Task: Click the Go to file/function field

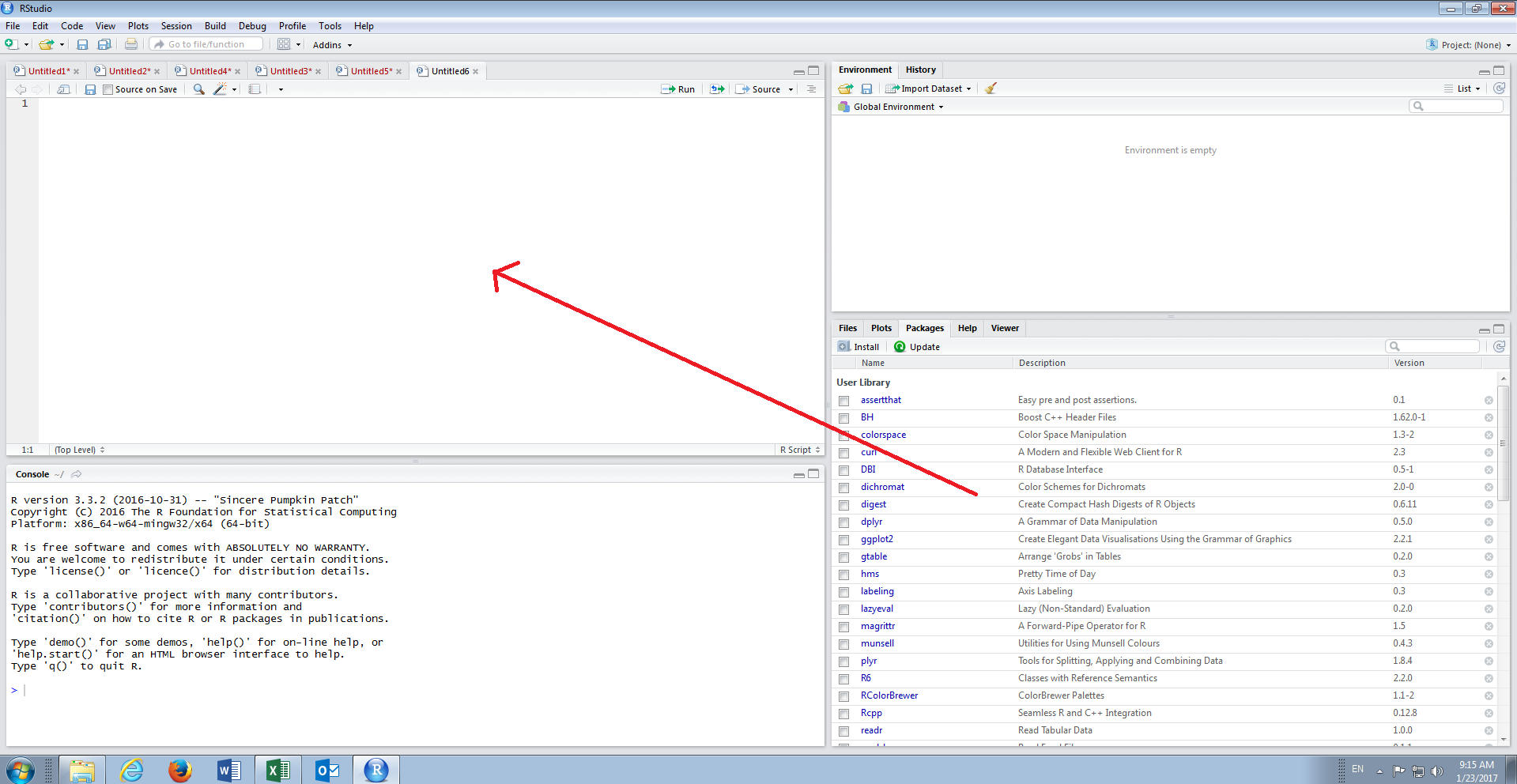Action: [x=207, y=44]
